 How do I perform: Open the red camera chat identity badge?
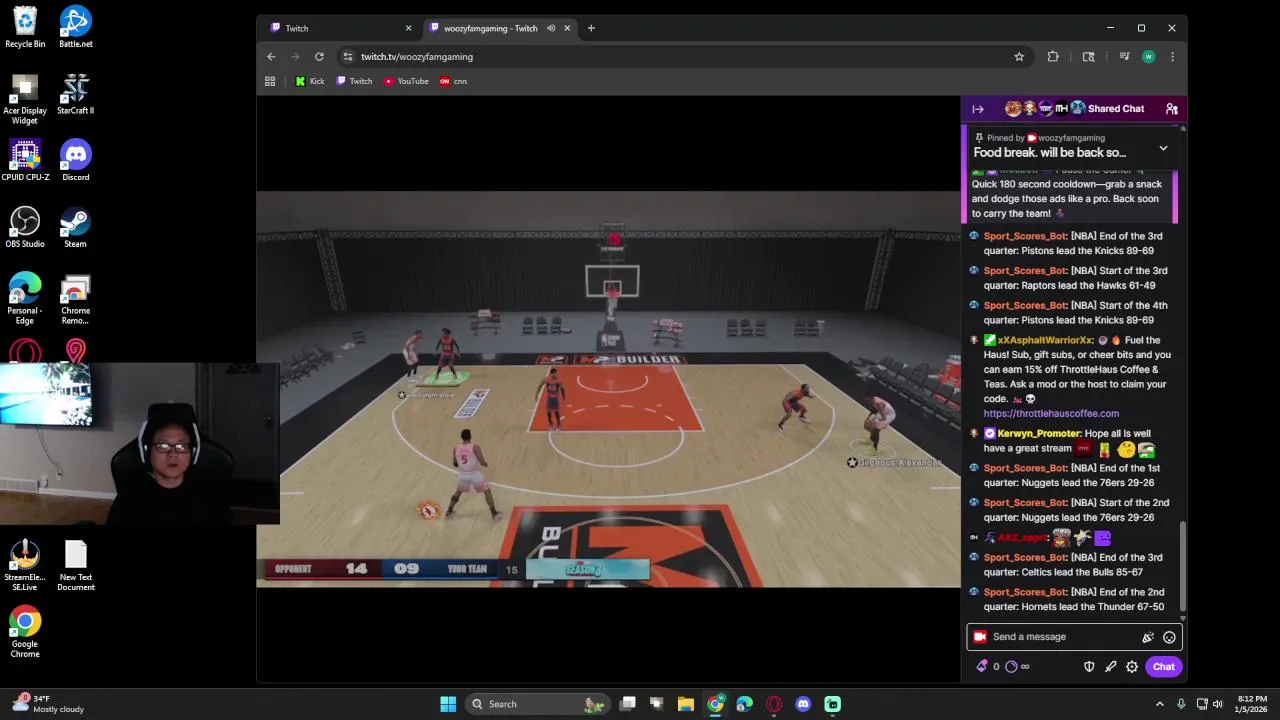(980, 637)
